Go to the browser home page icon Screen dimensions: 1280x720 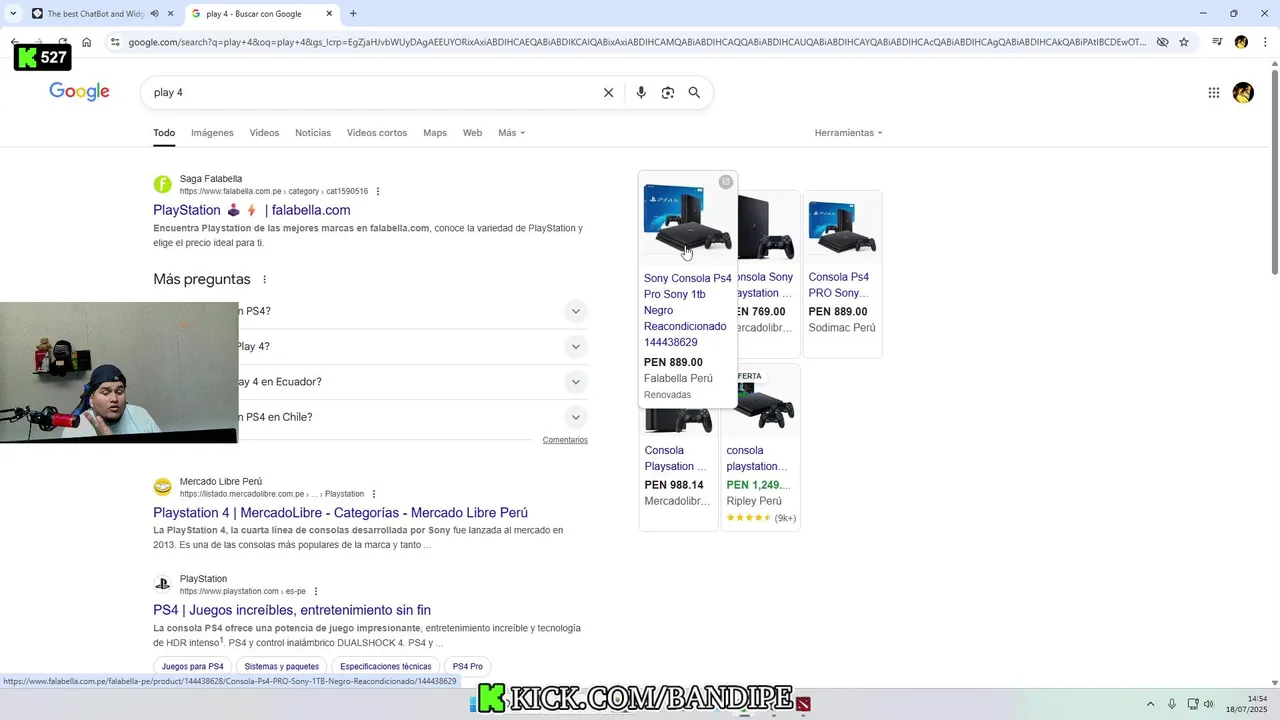(x=87, y=42)
